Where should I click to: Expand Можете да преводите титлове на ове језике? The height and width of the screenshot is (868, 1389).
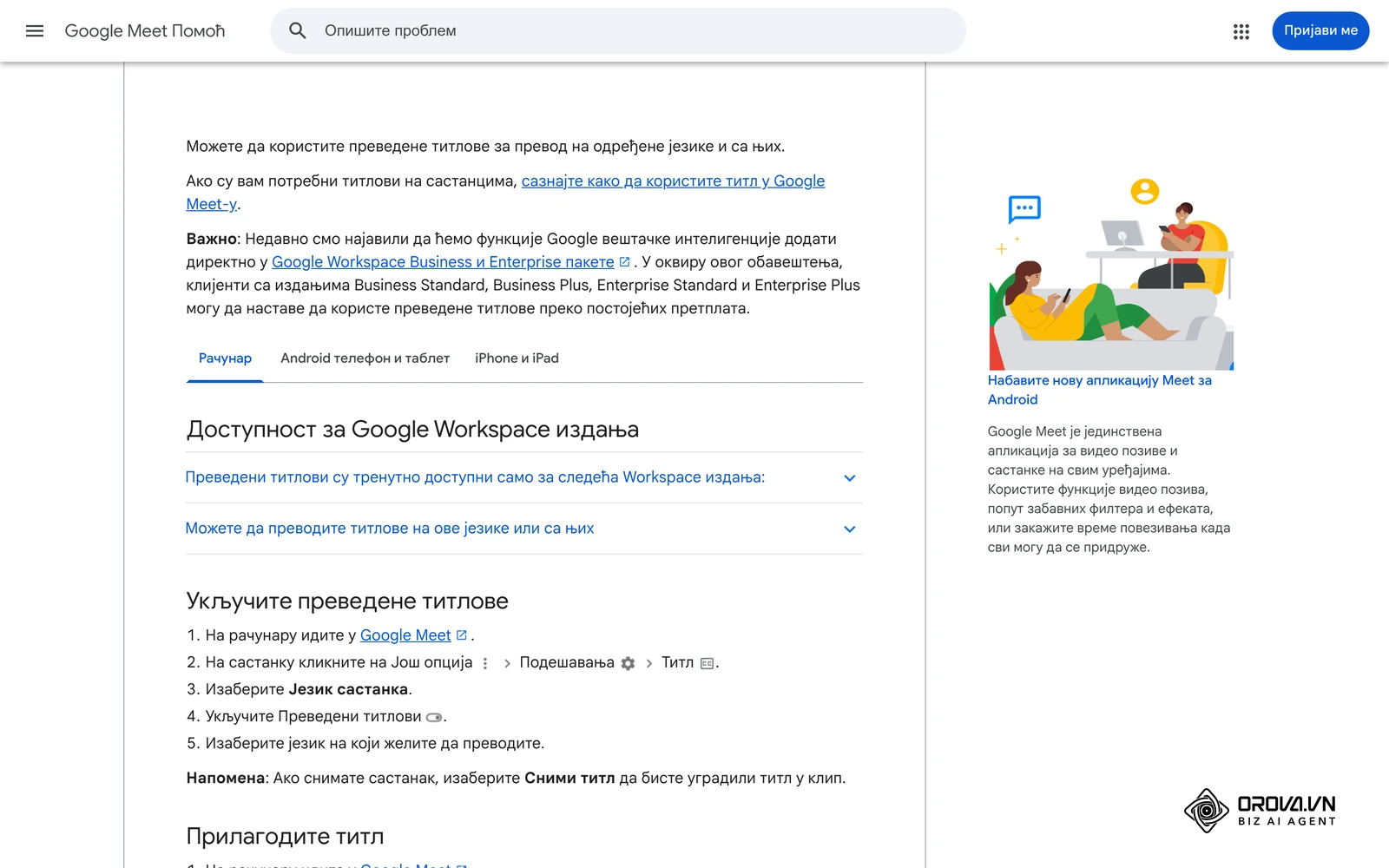click(524, 529)
